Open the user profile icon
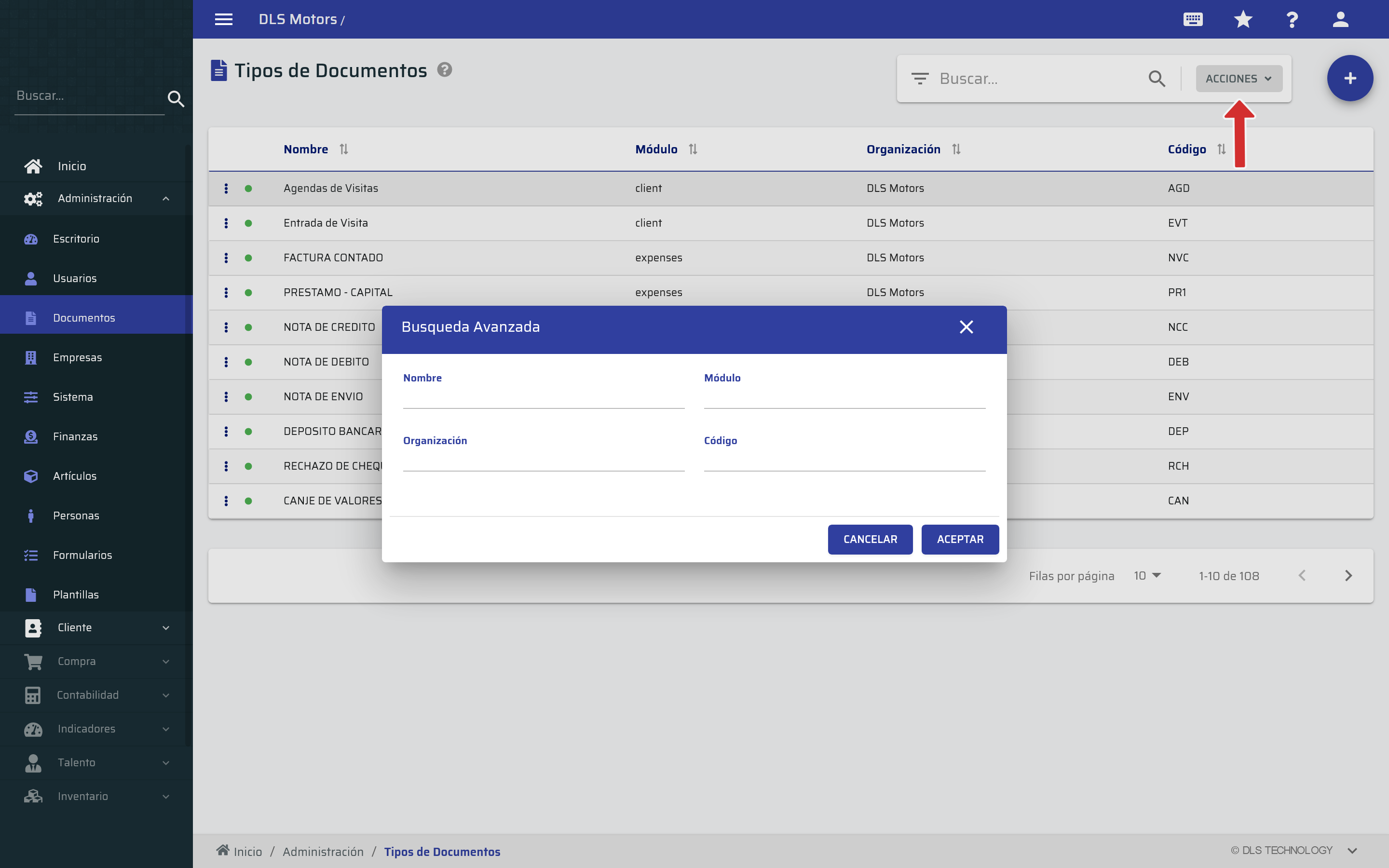The height and width of the screenshot is (868, 1389). [x=1340, y=19]
